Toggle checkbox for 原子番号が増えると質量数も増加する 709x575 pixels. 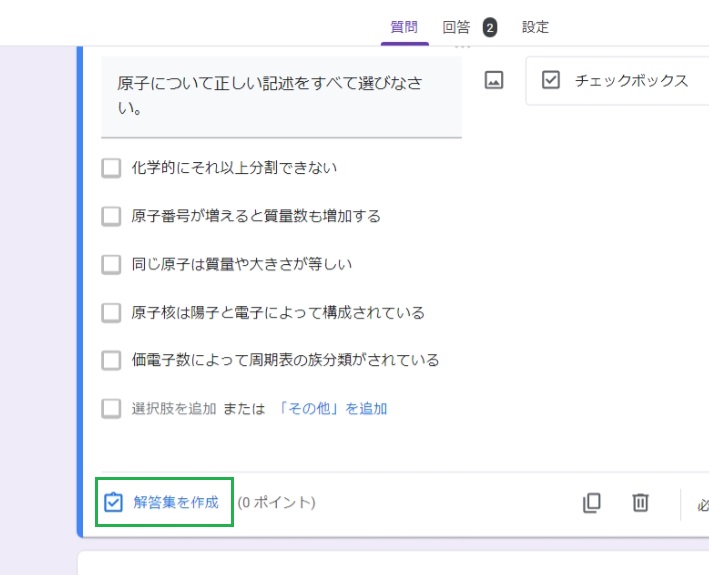pos(111,216)
